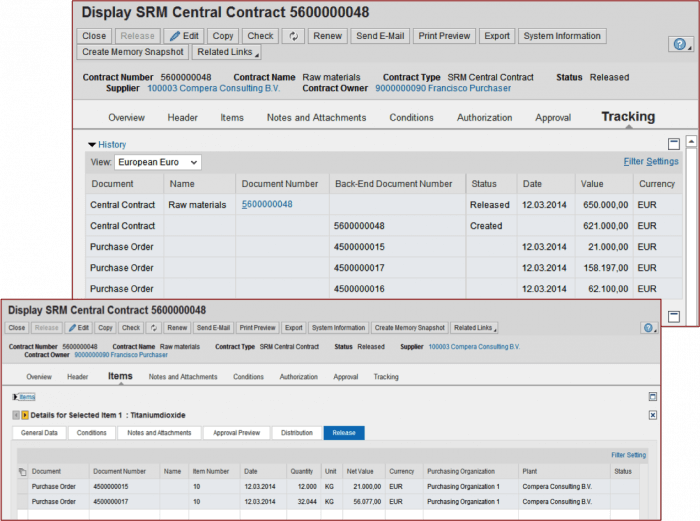Viewport: 700px width, 521px height.
Task: Open the Filter Settings link in History
Action: (651, 162)
